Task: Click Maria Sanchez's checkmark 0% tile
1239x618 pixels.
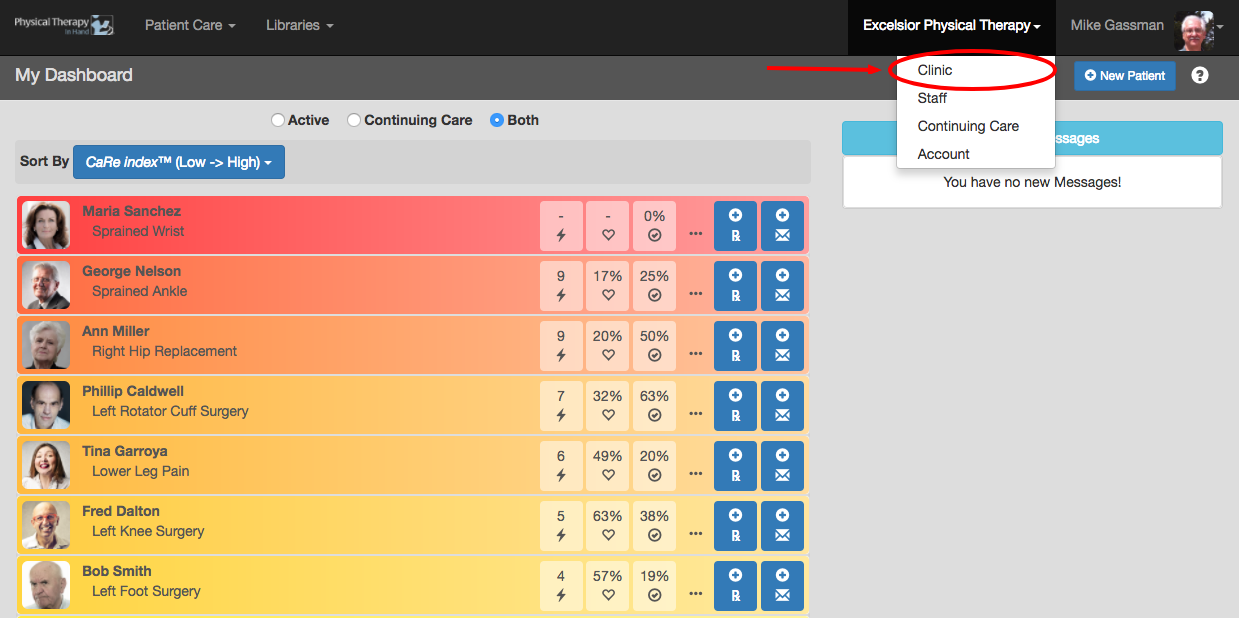Action: tap(654, 225)
